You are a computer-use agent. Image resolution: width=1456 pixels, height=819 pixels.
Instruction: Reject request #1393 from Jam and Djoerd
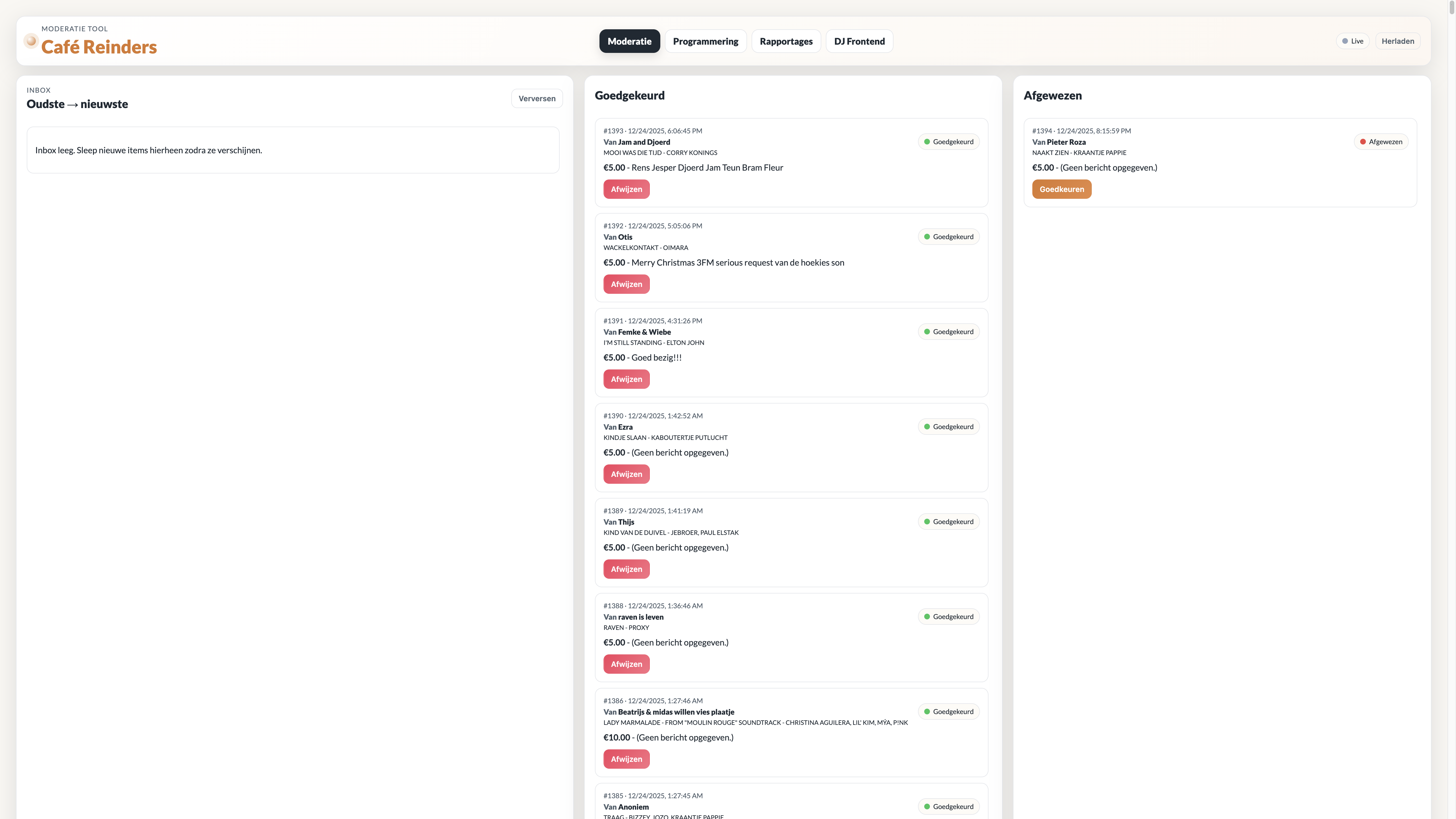pos(626,189)
